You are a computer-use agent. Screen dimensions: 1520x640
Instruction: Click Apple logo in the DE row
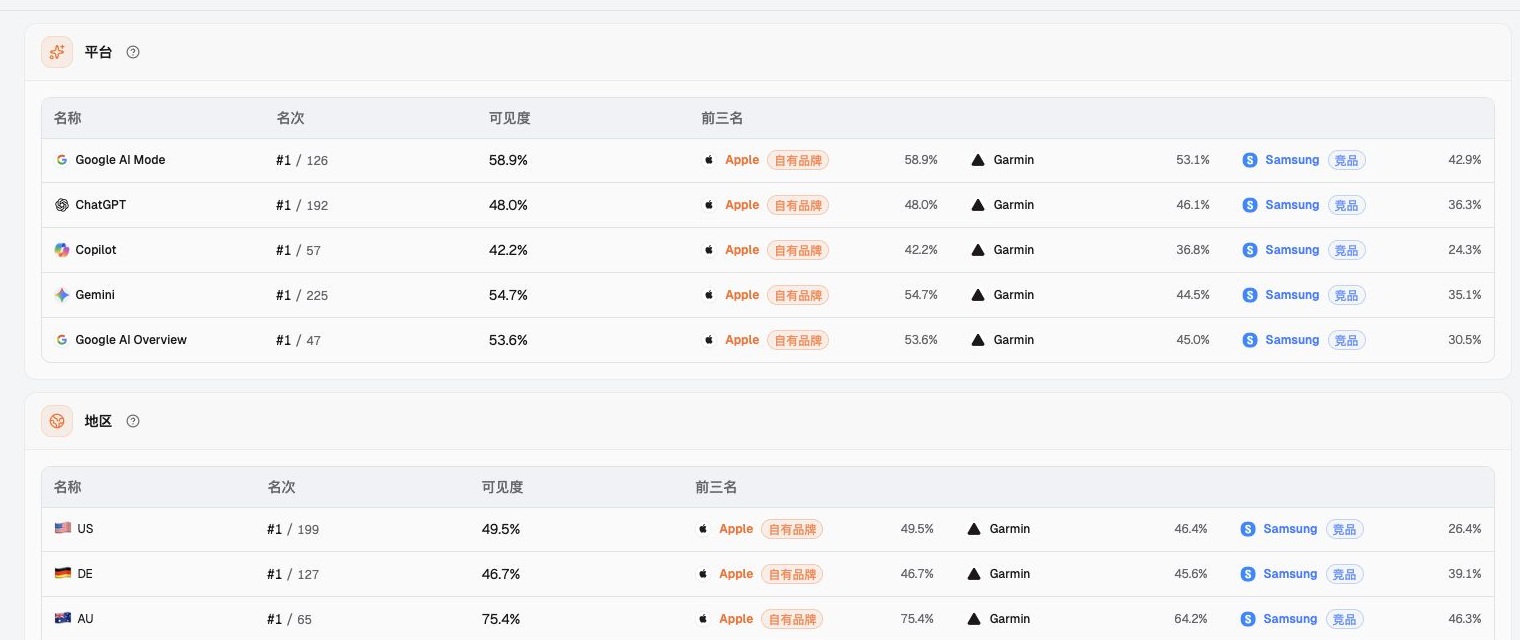coord(704,574)
